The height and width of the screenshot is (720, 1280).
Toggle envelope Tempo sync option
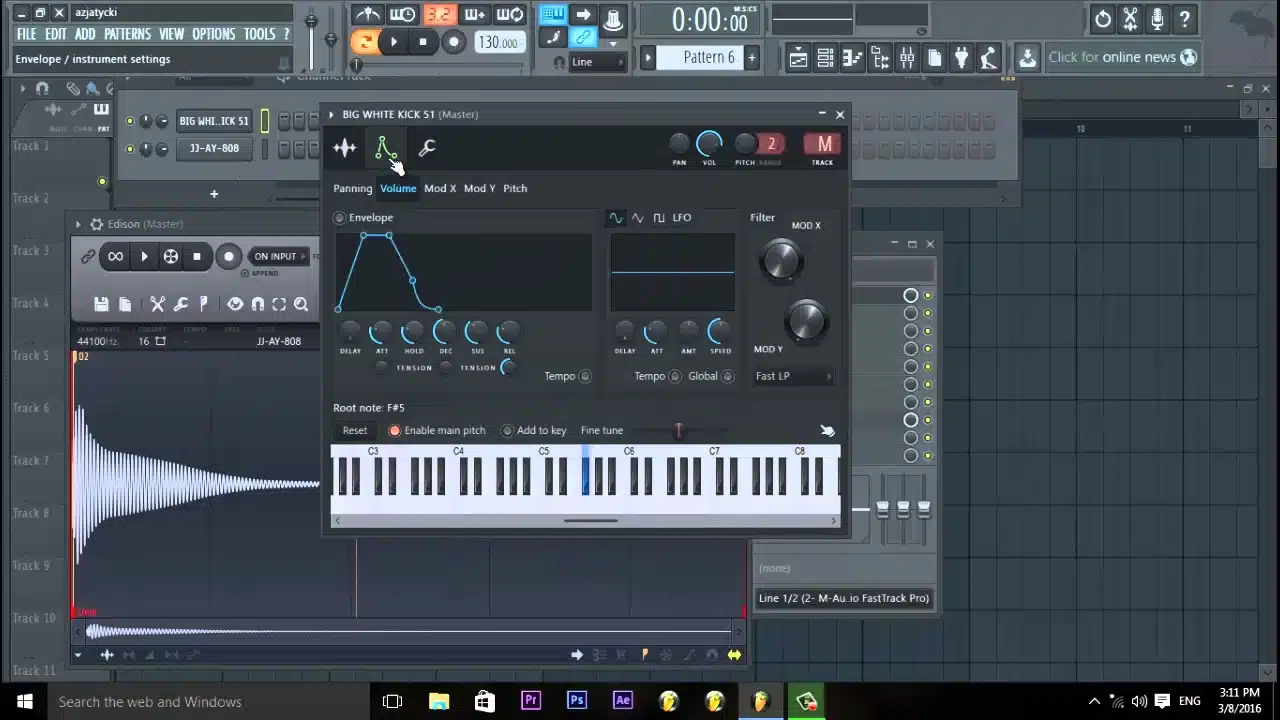click(585, 376)
